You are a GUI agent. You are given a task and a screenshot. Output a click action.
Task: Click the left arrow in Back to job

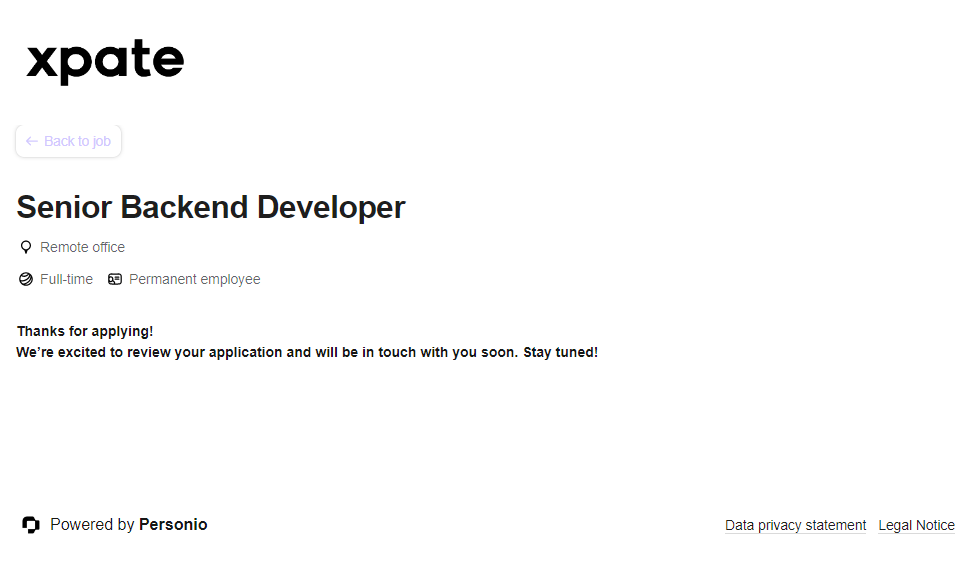32,142
